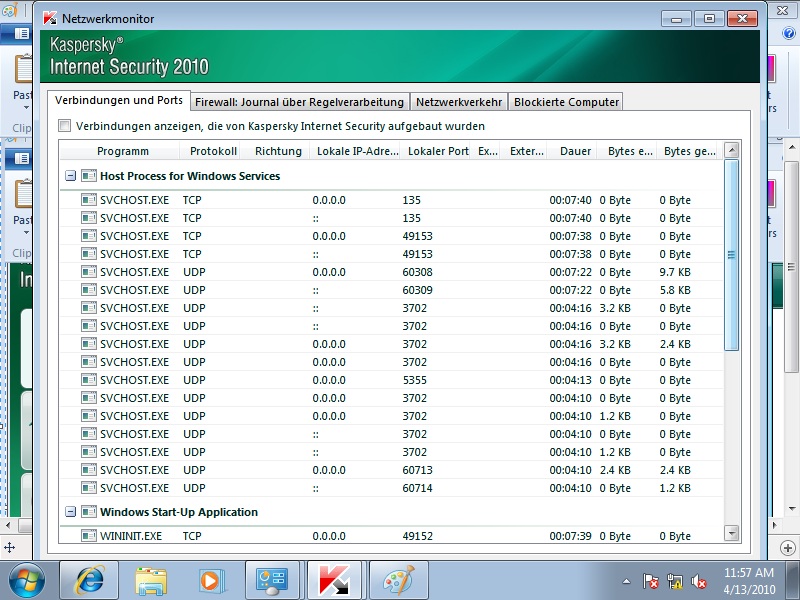
Task: Click the 60714 local port cell
Action: 417,488
